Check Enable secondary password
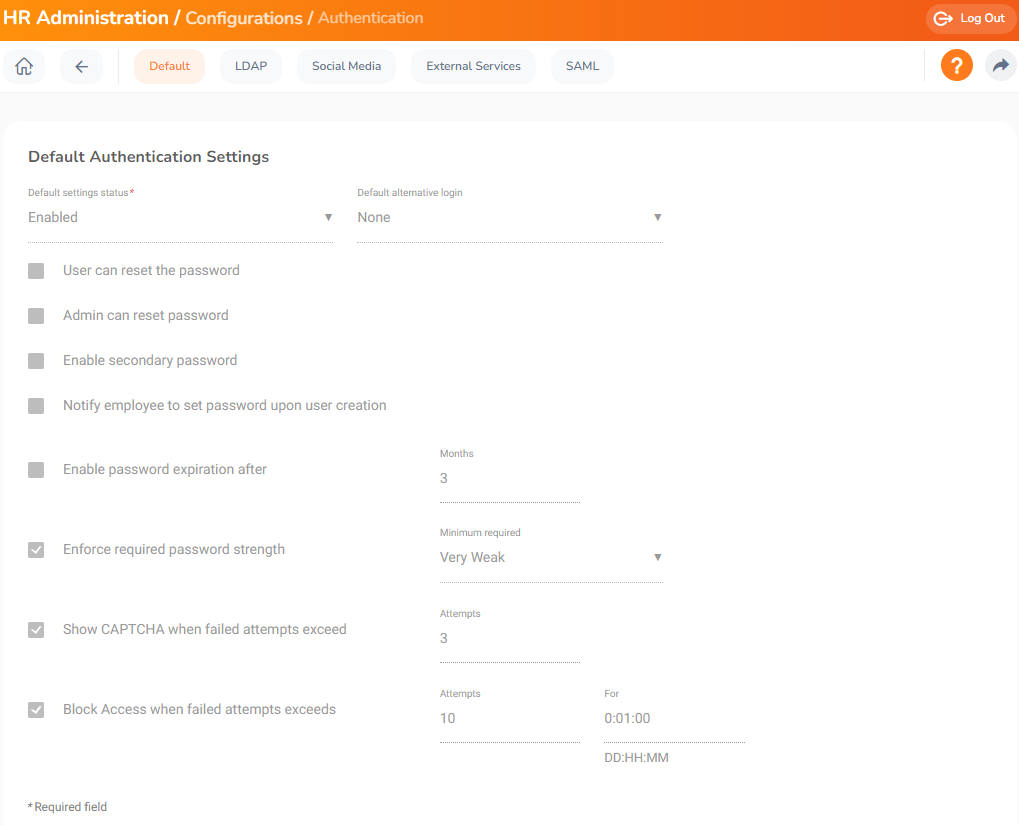 pos(36,361)
